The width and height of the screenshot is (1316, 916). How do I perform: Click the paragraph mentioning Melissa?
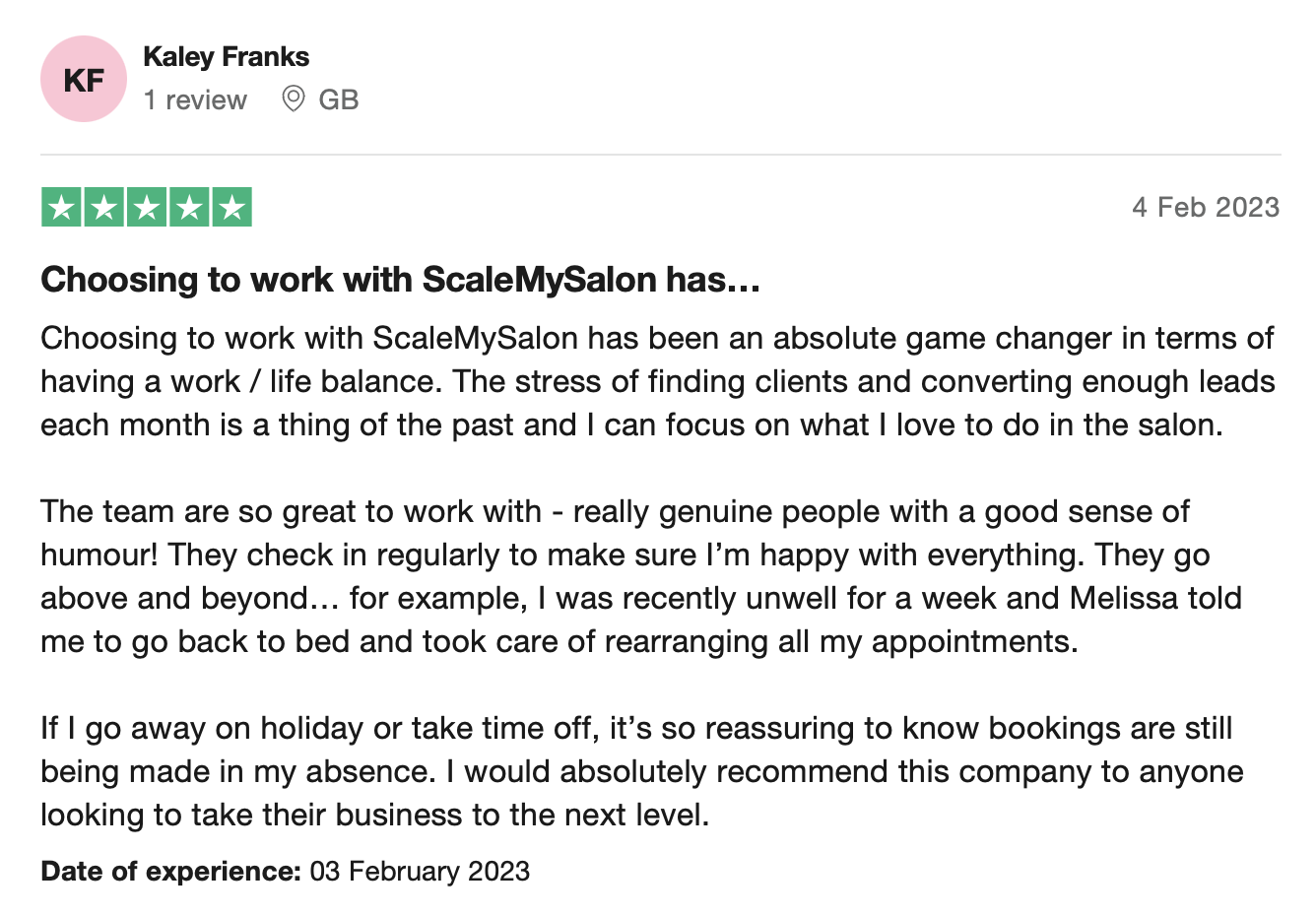point(641,576)
